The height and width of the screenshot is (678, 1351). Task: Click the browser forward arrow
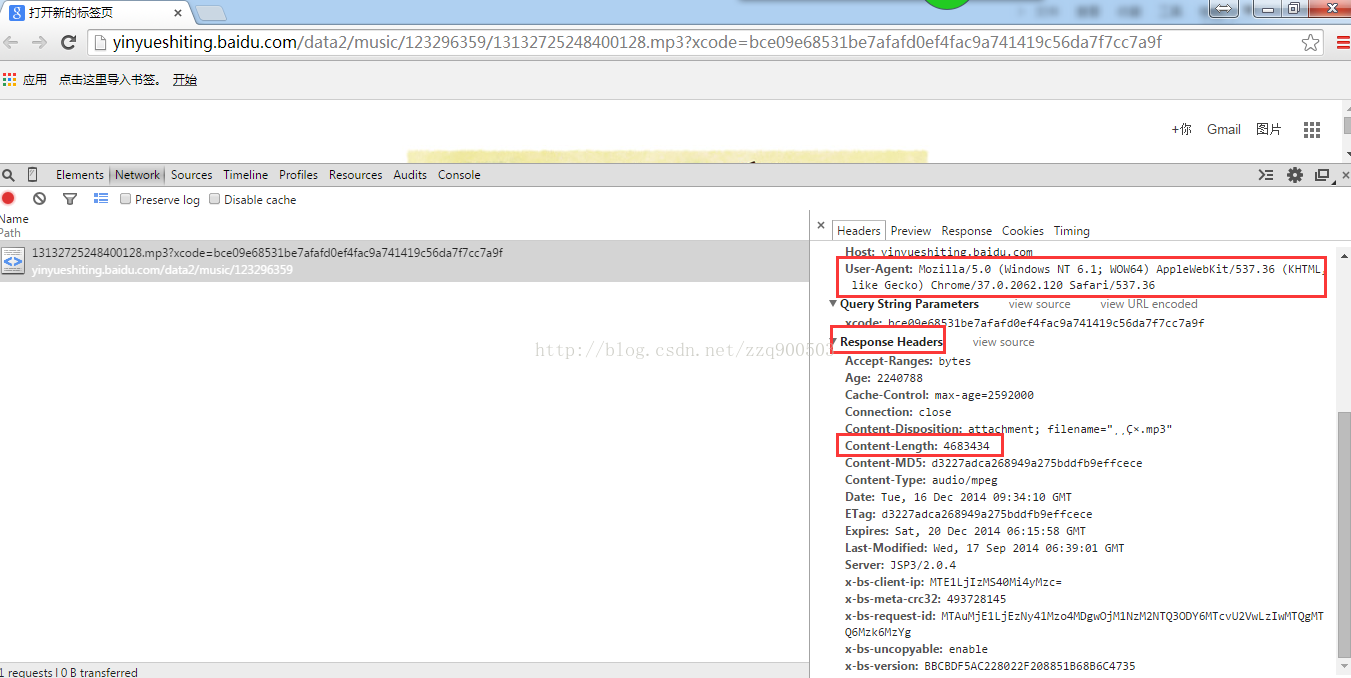point(39,42)
